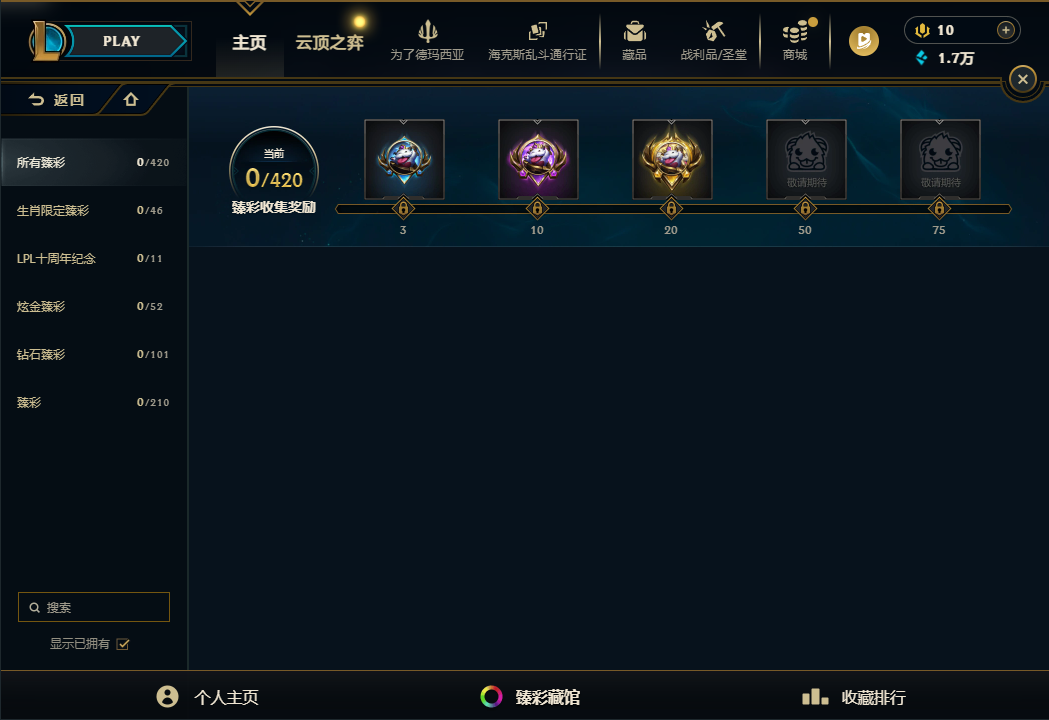Select 钻石臻彩 category
This screenshot has width=1049, height=720.
click(x=93, y=354)
